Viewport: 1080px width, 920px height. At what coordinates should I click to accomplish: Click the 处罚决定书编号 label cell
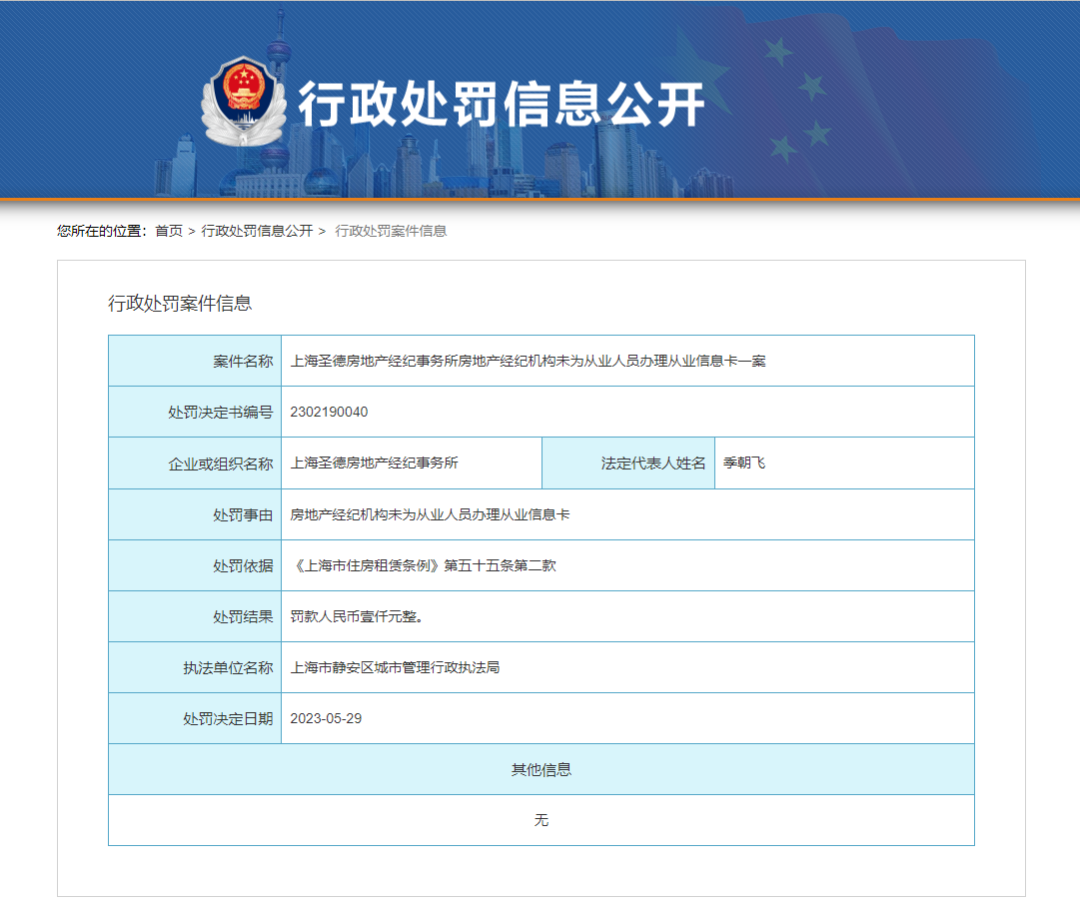(195, 412)
